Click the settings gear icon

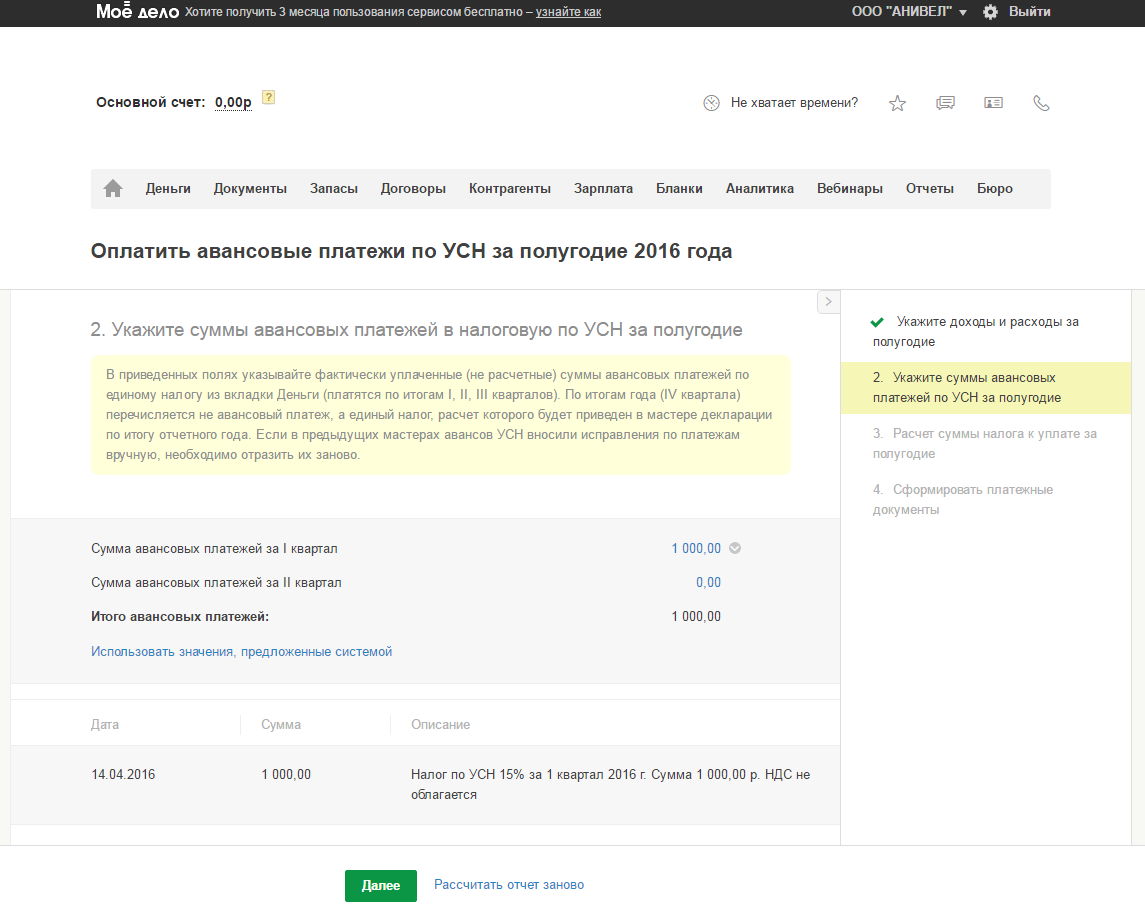pyautogui.click(x=990, y=12)
